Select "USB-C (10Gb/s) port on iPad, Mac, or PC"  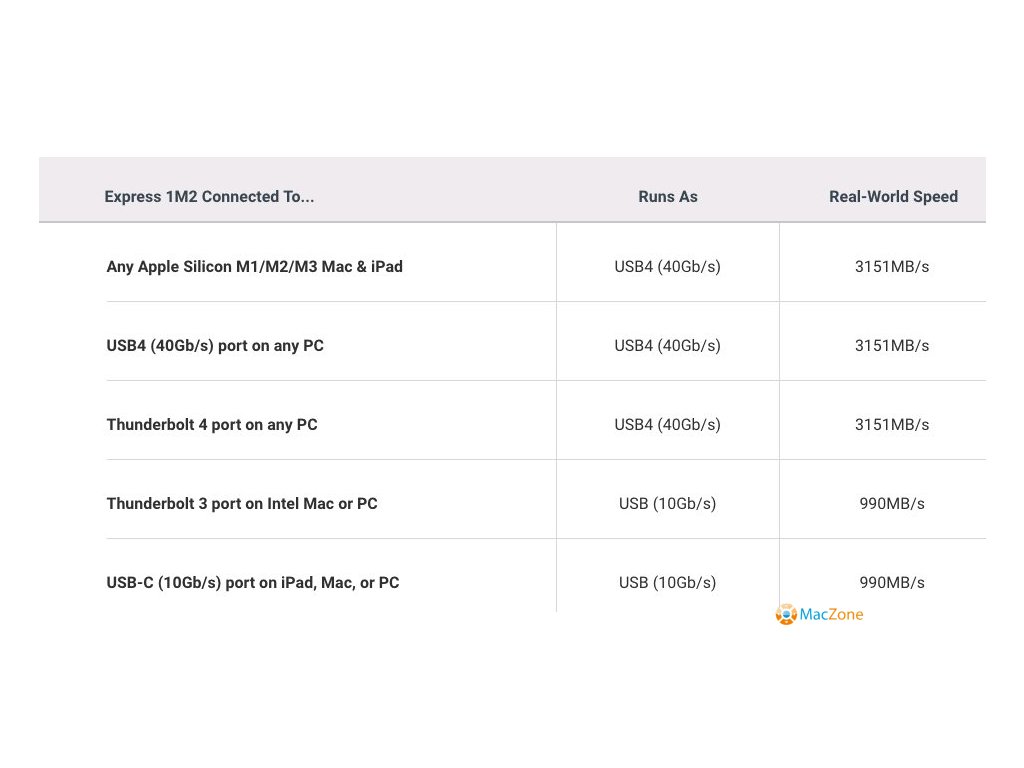point(253,583)
